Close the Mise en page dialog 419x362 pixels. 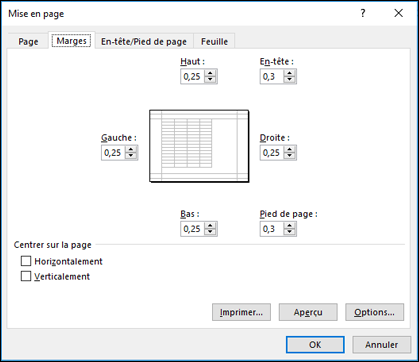pyautogui.click(x=399, y=13)
